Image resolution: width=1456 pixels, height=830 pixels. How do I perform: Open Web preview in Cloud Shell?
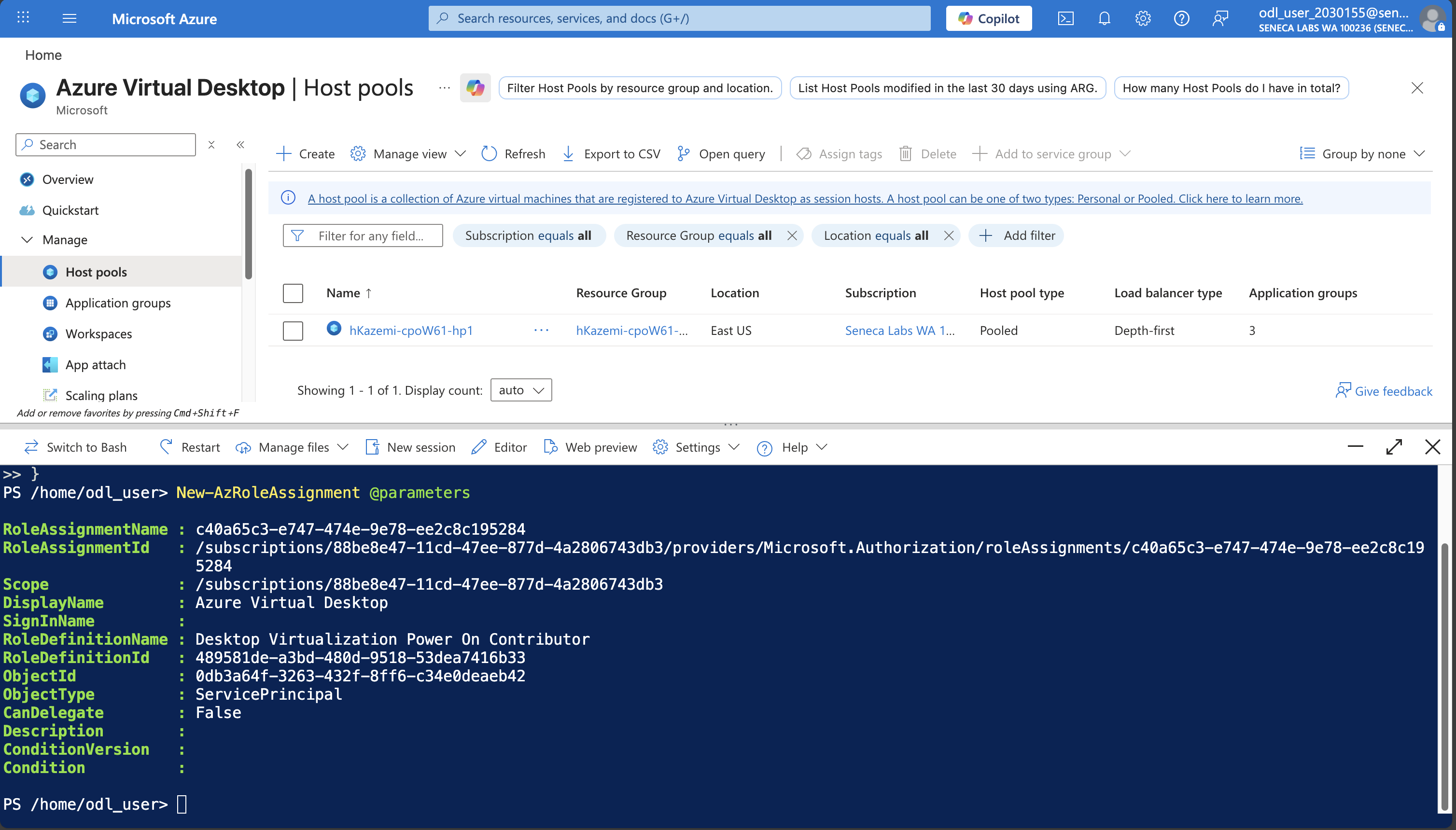pos(590,447)
